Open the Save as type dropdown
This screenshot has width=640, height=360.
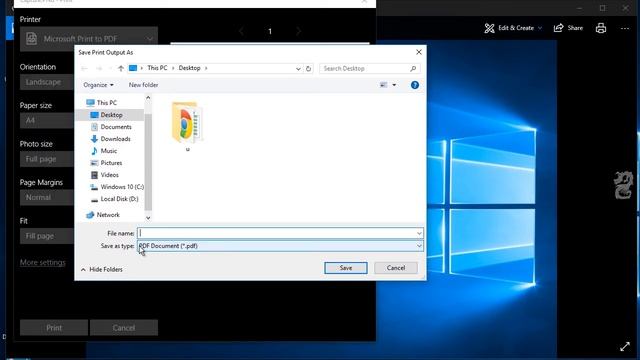[280, 246]
